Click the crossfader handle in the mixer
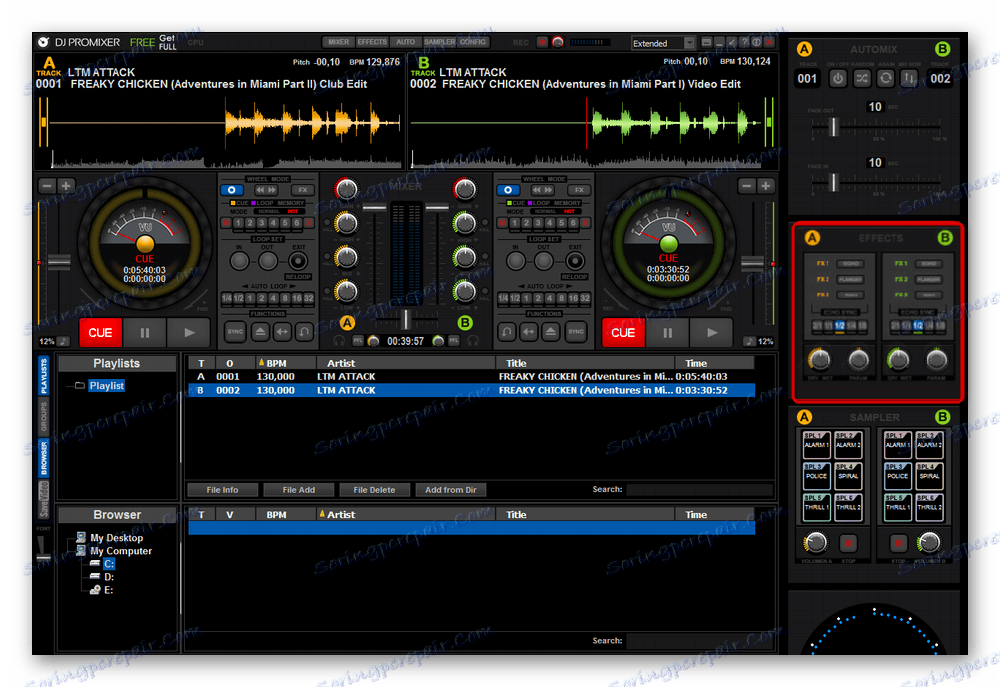Image resolution: width=1000 pixels, height=687 pixels. 406,318
